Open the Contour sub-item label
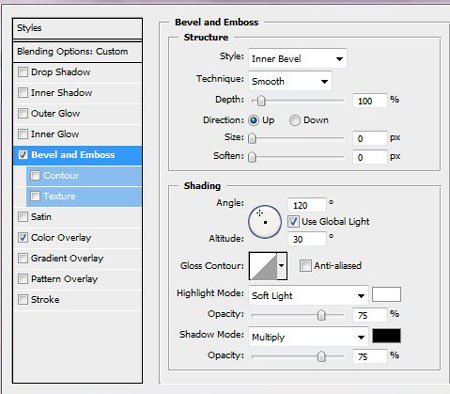The image size is (450, 394). coord(61,175)
